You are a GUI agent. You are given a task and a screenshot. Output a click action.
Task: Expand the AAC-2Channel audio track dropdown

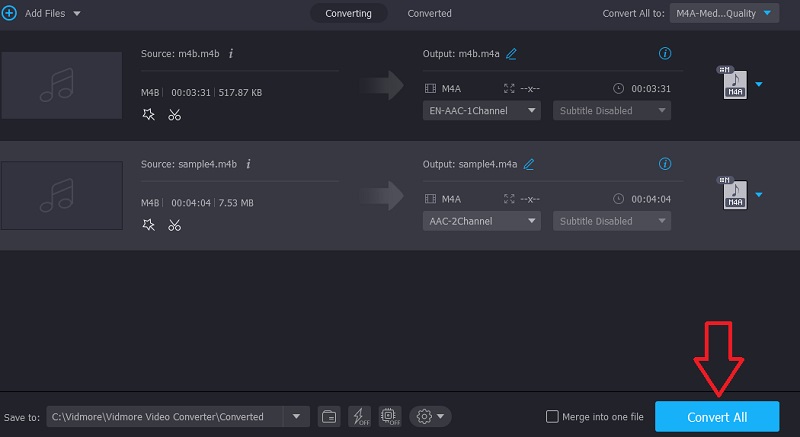(484, 221)
